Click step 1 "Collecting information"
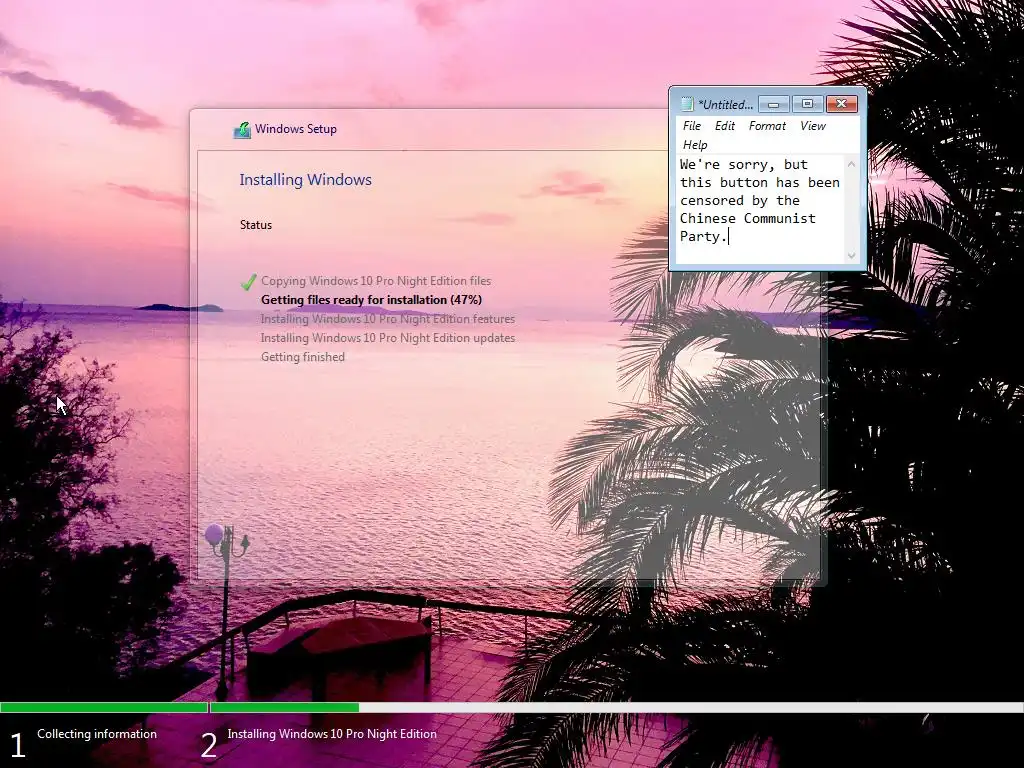The height and width of the screenshot is (768, 1024). click(x=97, y=734)
